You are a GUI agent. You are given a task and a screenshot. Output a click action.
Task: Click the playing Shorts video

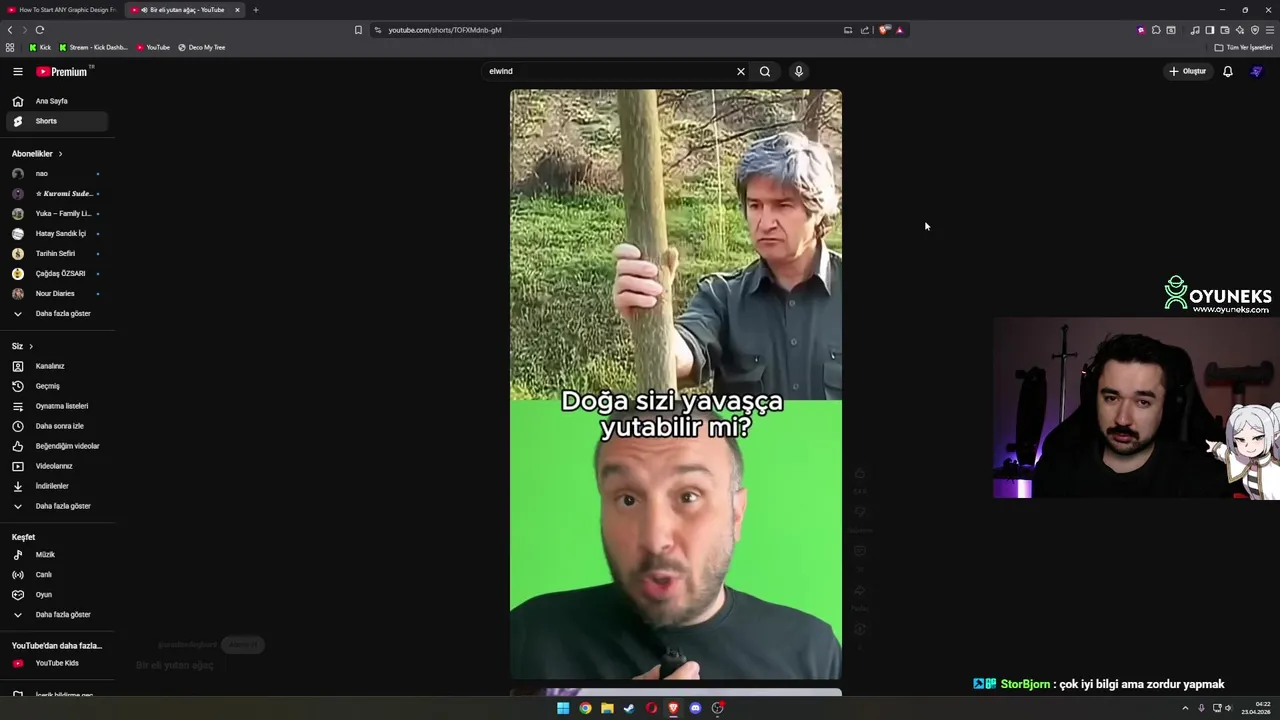pyautogui.click(x=676, y=384)
